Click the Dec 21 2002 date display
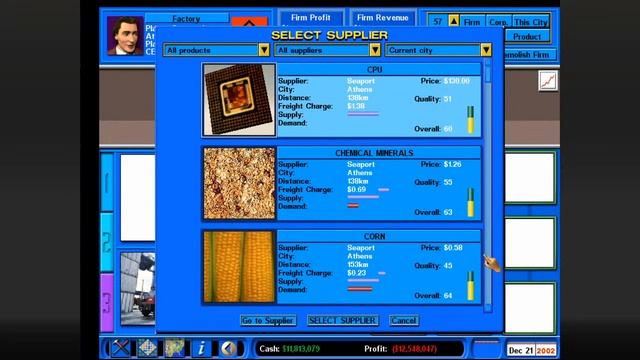This screenshot has height=360, width=640. [531, 351]
